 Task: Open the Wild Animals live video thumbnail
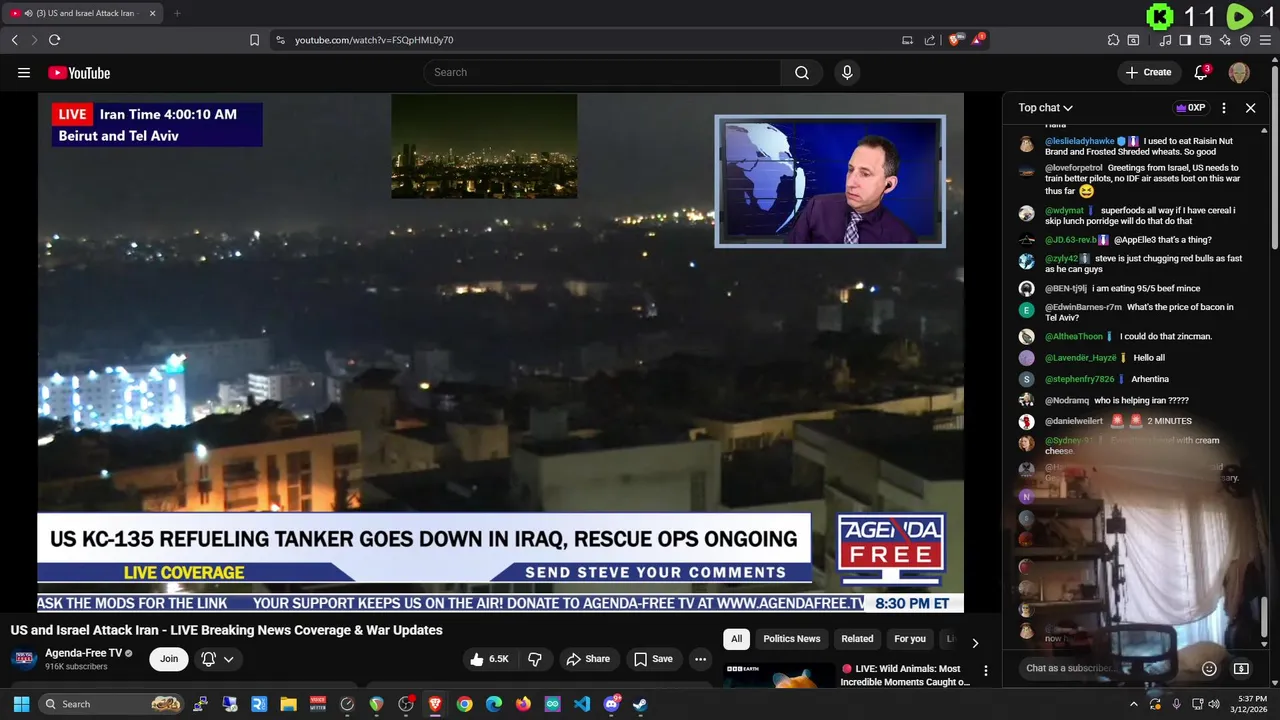pos(779,675)
